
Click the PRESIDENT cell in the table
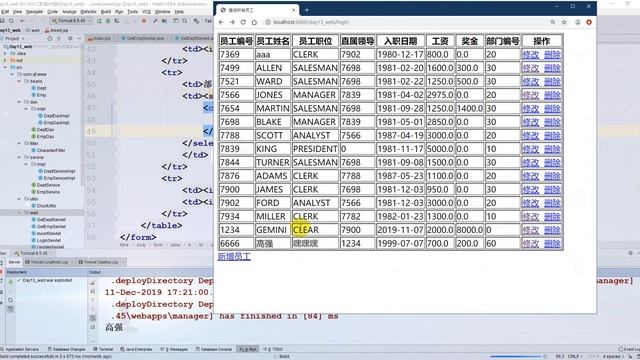tap(315, 149)
